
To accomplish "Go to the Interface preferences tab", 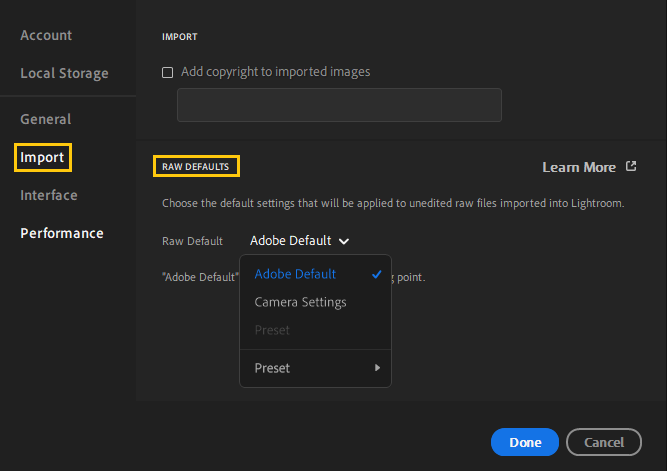I will click(49, 195).
